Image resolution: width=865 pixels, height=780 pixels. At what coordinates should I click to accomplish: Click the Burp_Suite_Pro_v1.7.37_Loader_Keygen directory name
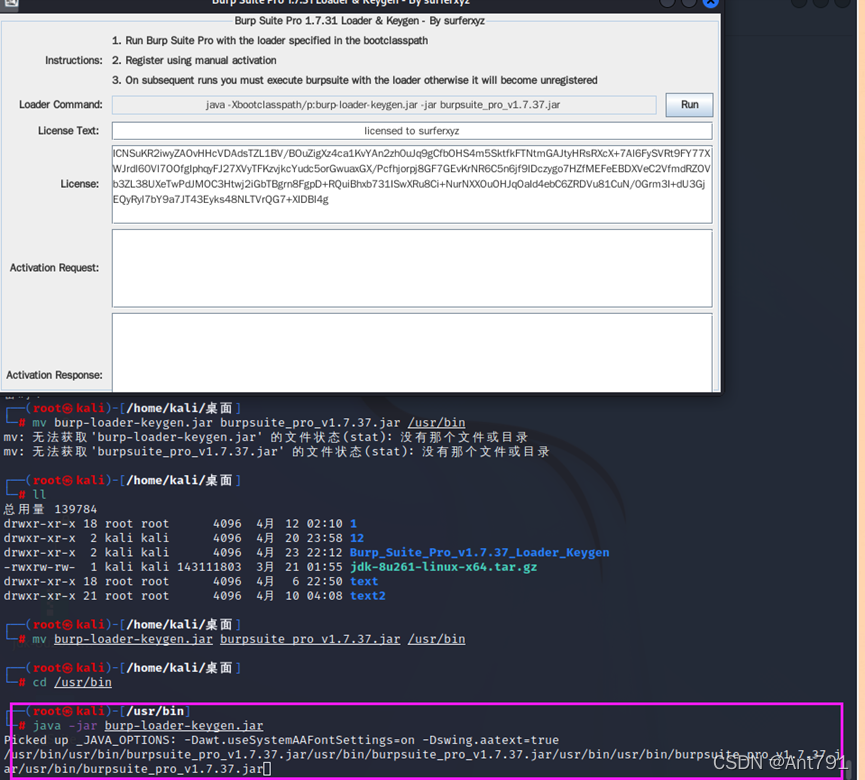pyautogui.click(x=479, y=552)
